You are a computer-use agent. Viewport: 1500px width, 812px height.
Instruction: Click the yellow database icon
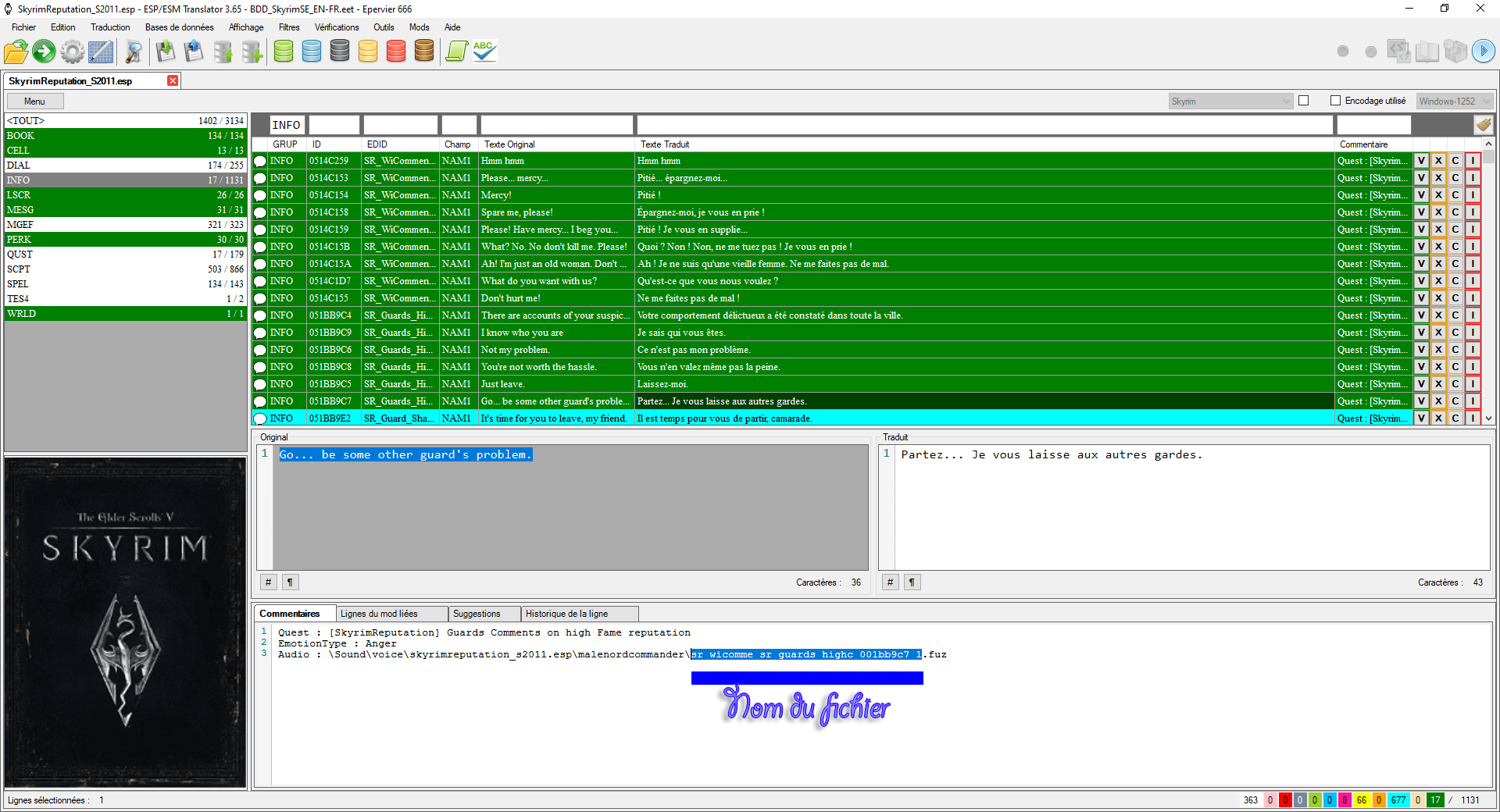pos(368,52)
